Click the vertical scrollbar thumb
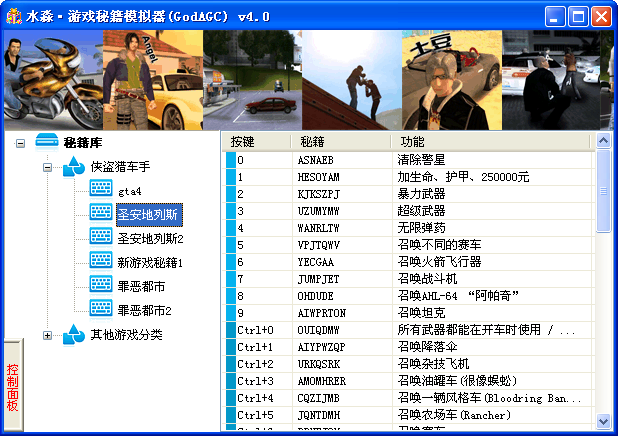The image size is (618, 436). 603,191
